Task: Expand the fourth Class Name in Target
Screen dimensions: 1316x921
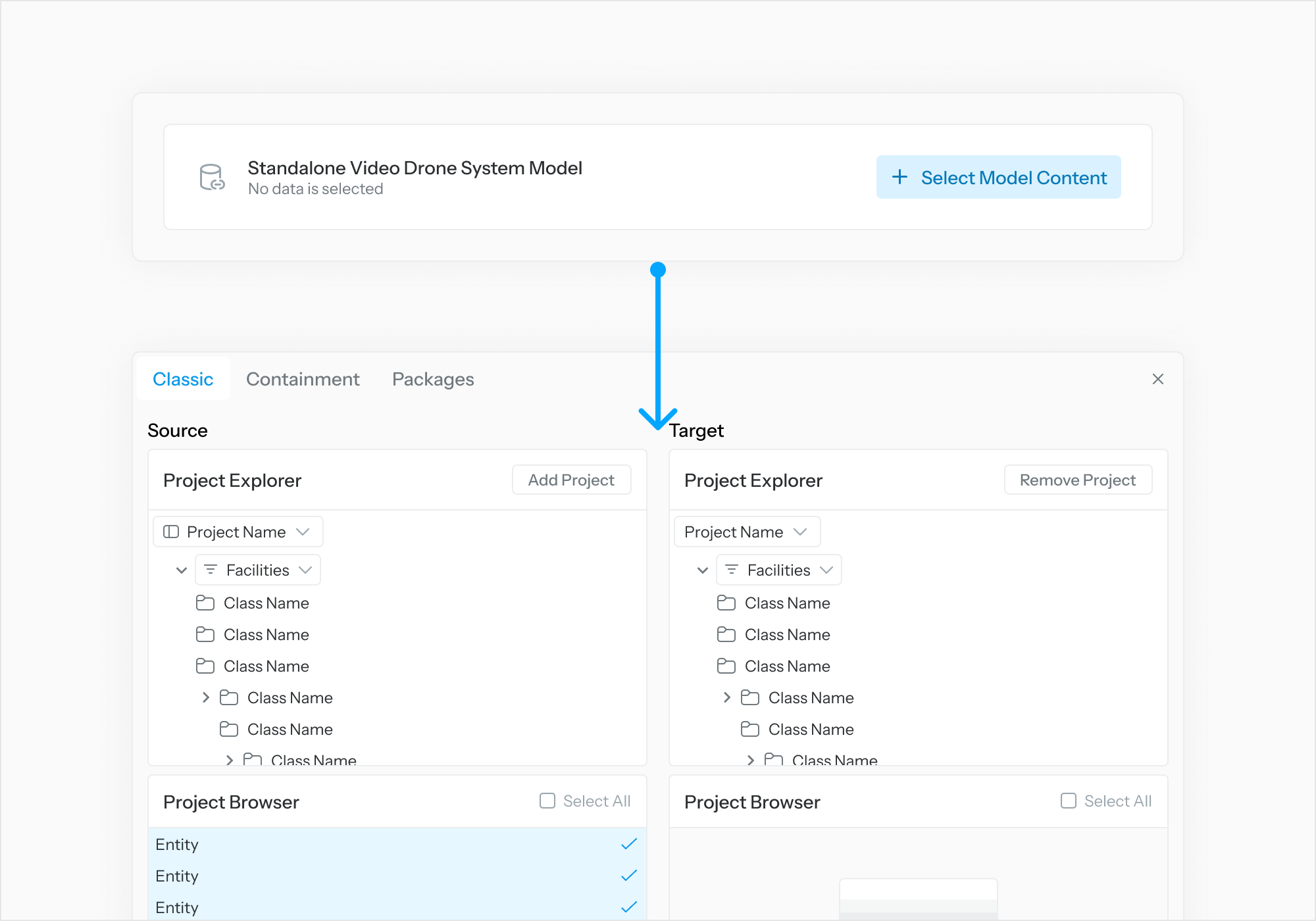Action: point(726,697)
